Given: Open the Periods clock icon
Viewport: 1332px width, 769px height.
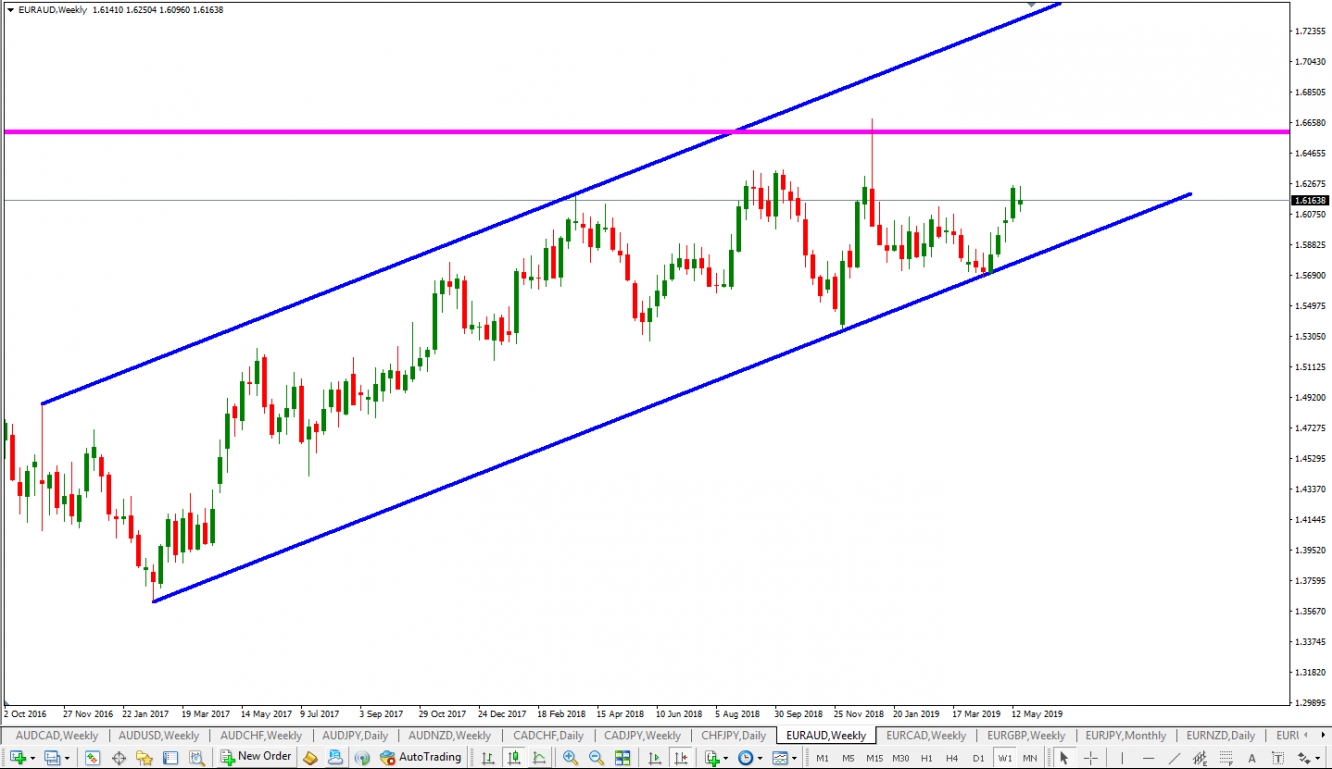Looking at the screenshot, I should point(745,757).
